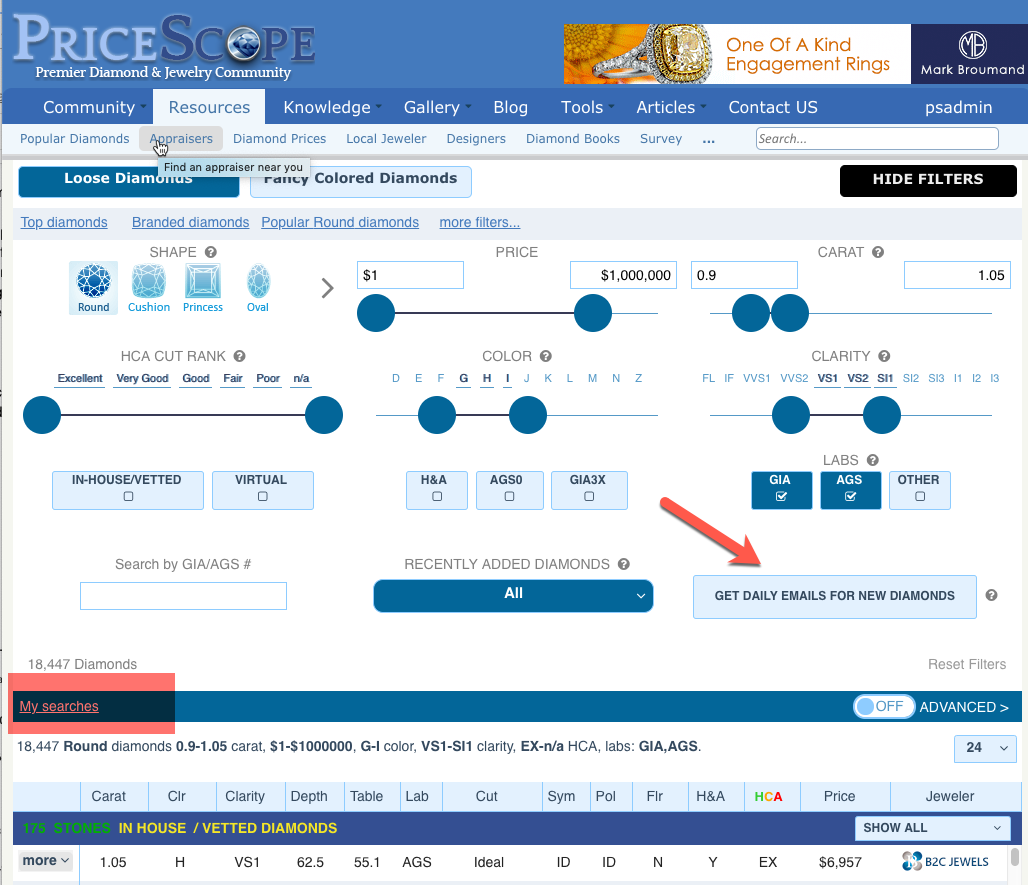The width and height of the screenshot is (1028, 885).
Task: Click the HCA cut rank slider right handle
Action: coord(324,415)
